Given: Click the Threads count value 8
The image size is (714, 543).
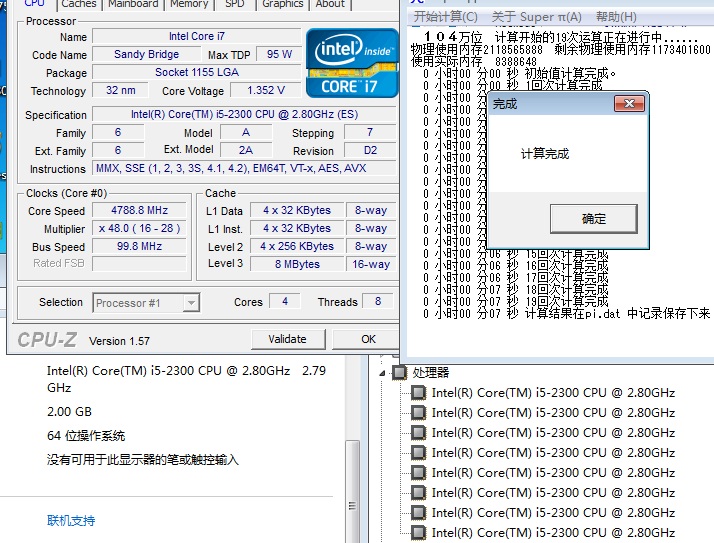Looking at the screenshot, I should click(377, 301).
